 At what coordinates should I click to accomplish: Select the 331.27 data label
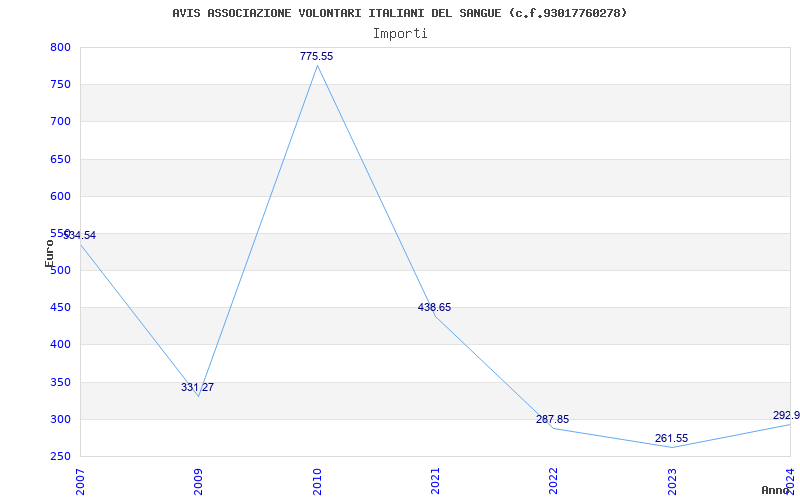click(197, 387)
